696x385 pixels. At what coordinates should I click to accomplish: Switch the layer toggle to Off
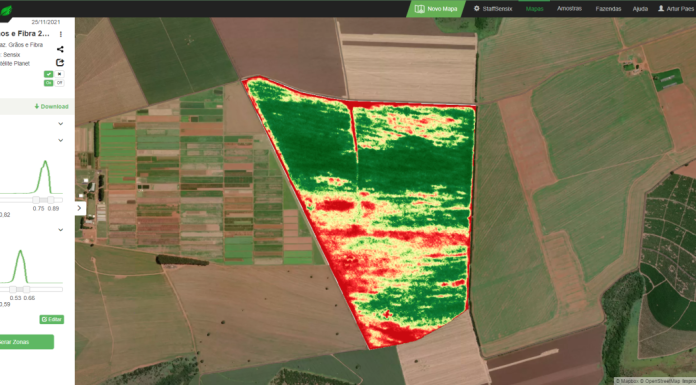click(59, 83)
